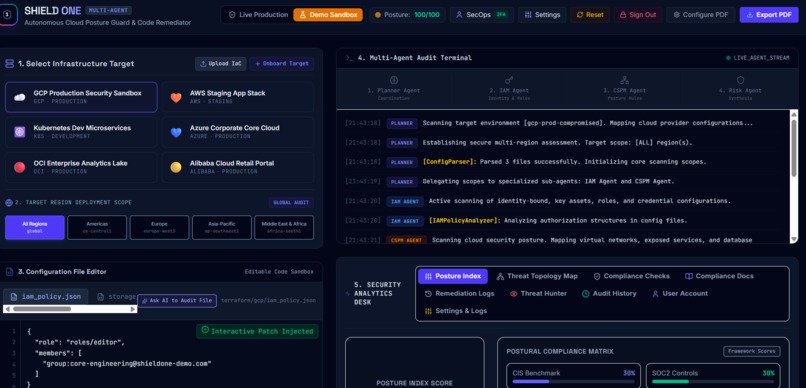806x388 pixels.
Task: Click the Planner Agent step icon
Action: point(394,80)
